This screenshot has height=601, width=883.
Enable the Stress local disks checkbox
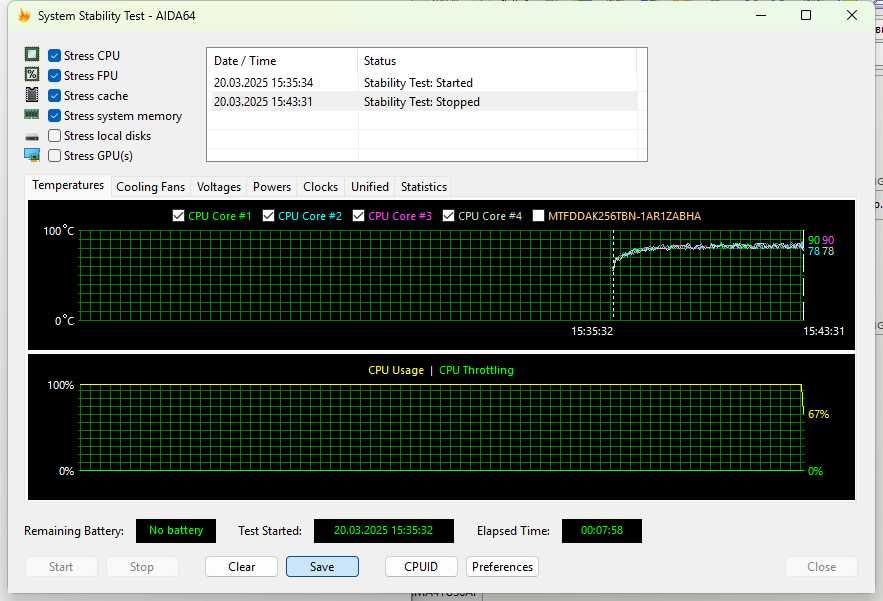55,136
